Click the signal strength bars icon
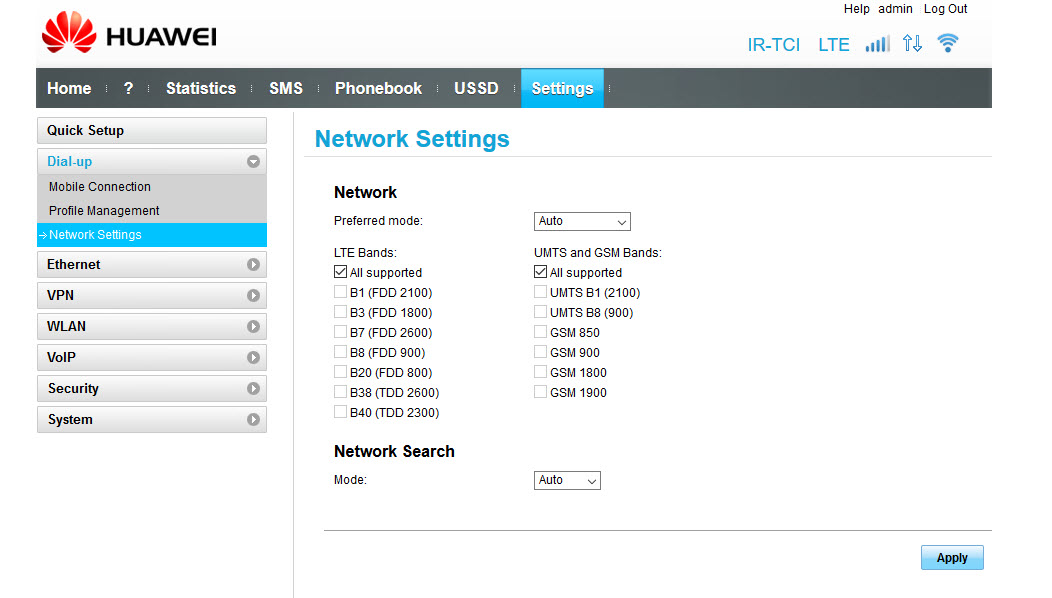 (877, 44)
